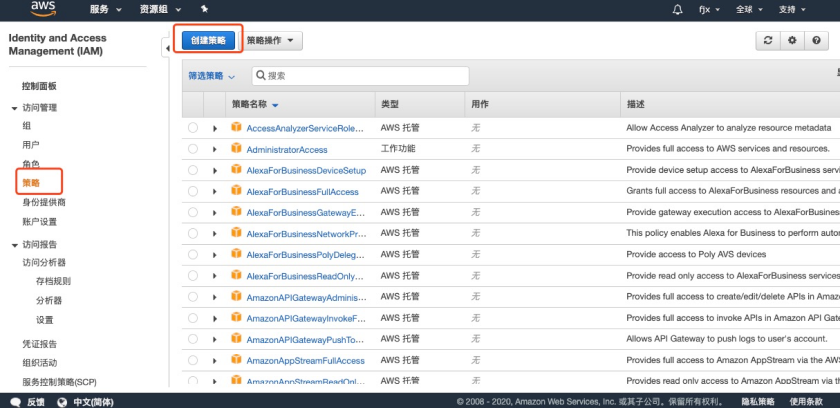Open the fjx account menu
The image size is (840, 408).
click(x=710, y=10)
